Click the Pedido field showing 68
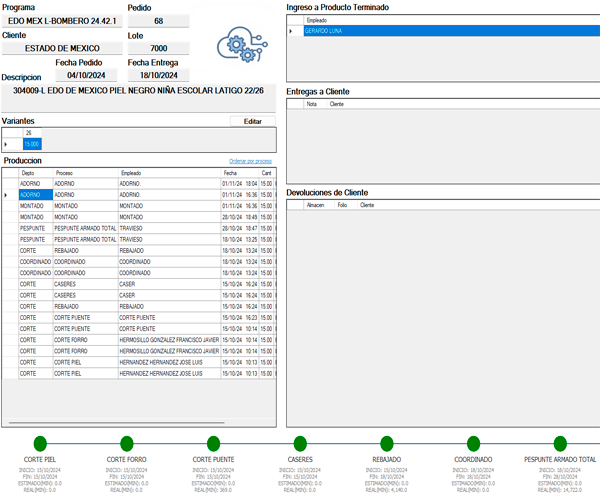The image size is (600, 500). (x=158, y=21)
